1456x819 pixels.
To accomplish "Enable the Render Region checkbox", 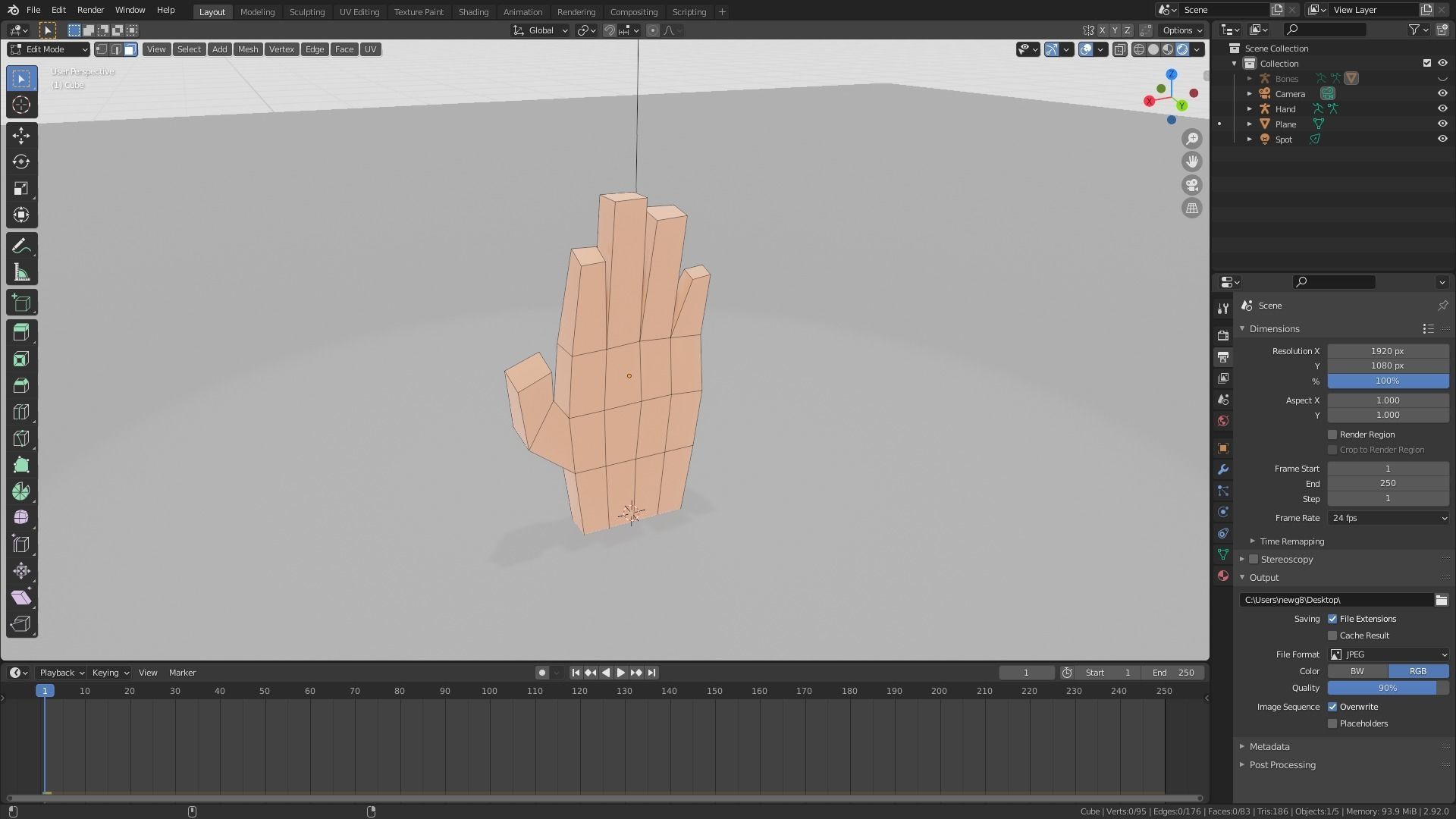I will tap(1332, 435).
